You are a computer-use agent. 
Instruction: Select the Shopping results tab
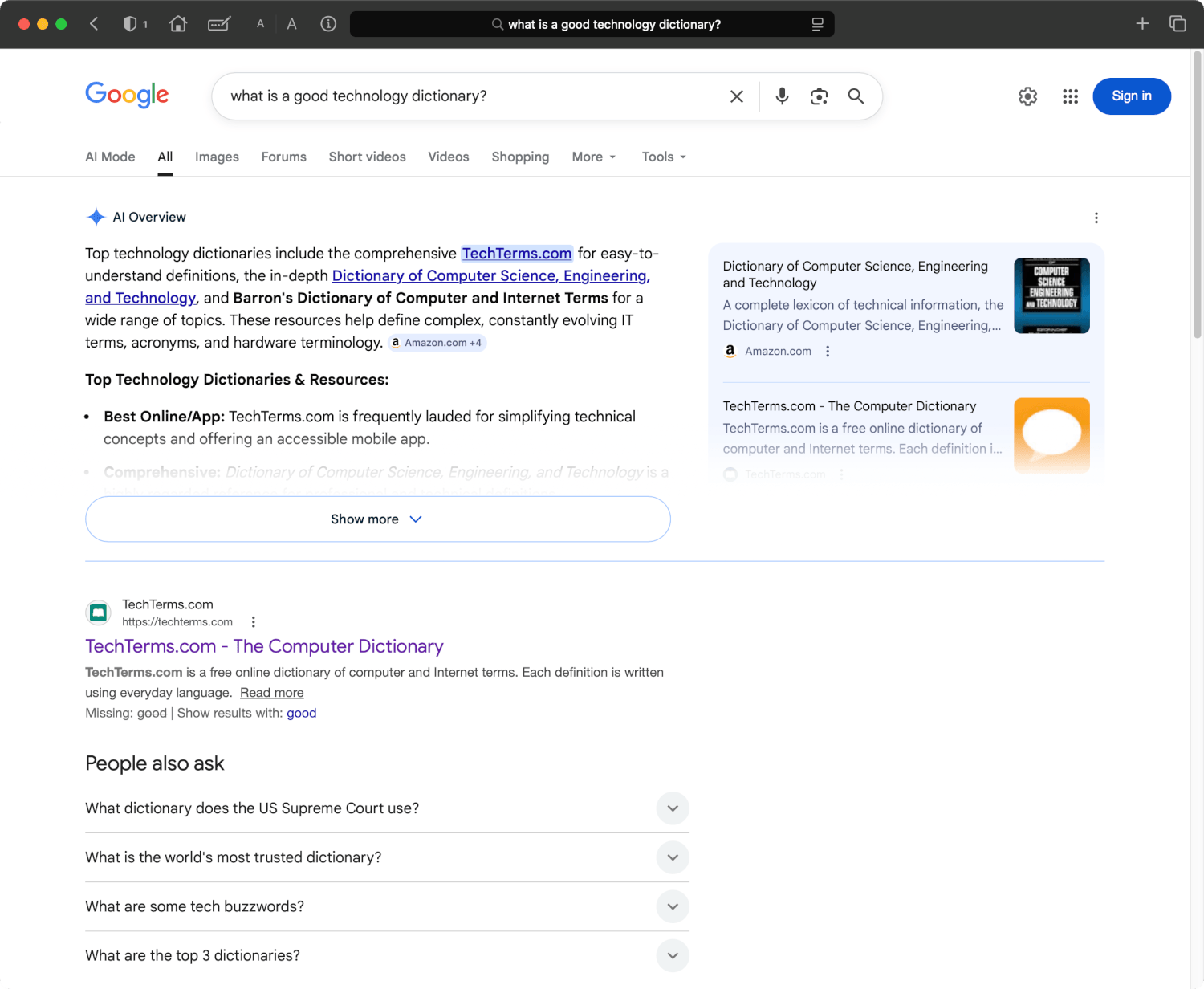click(520, 157)
